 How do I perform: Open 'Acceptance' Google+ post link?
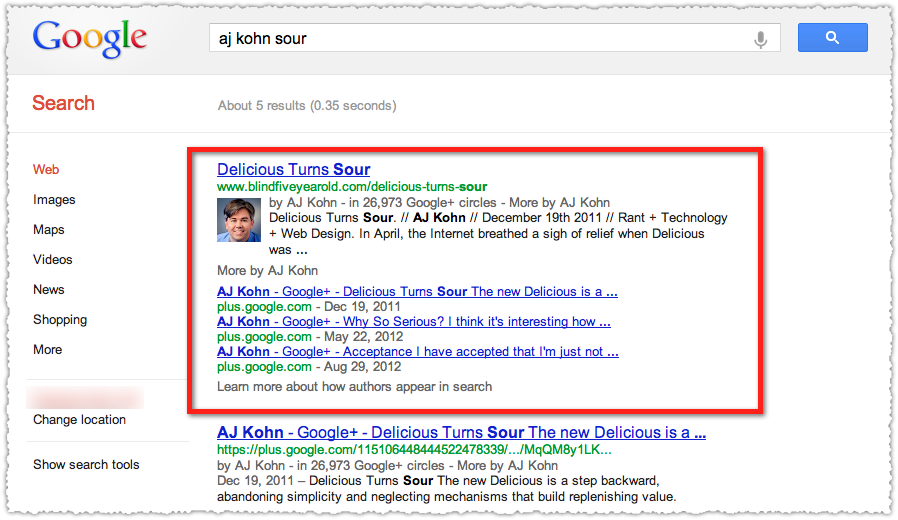[418, 352]
